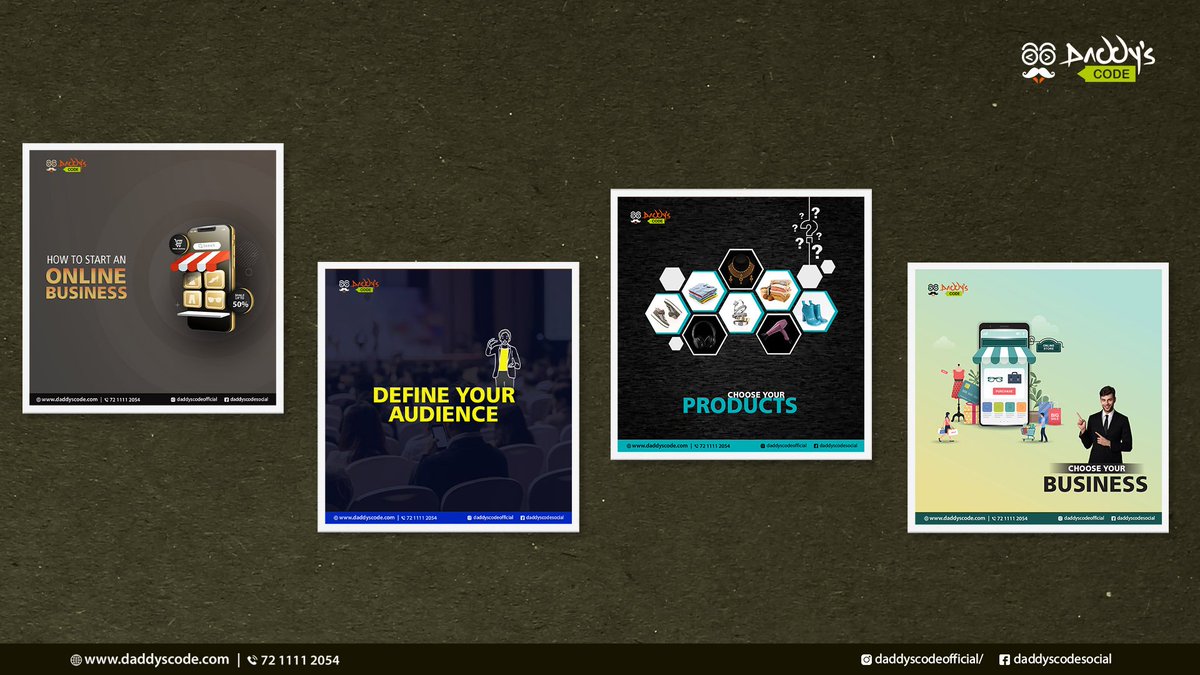Open the daddyscodesocial handle in bottom bar
This screenshot has height=675, width=1200.
[1062, 659]
